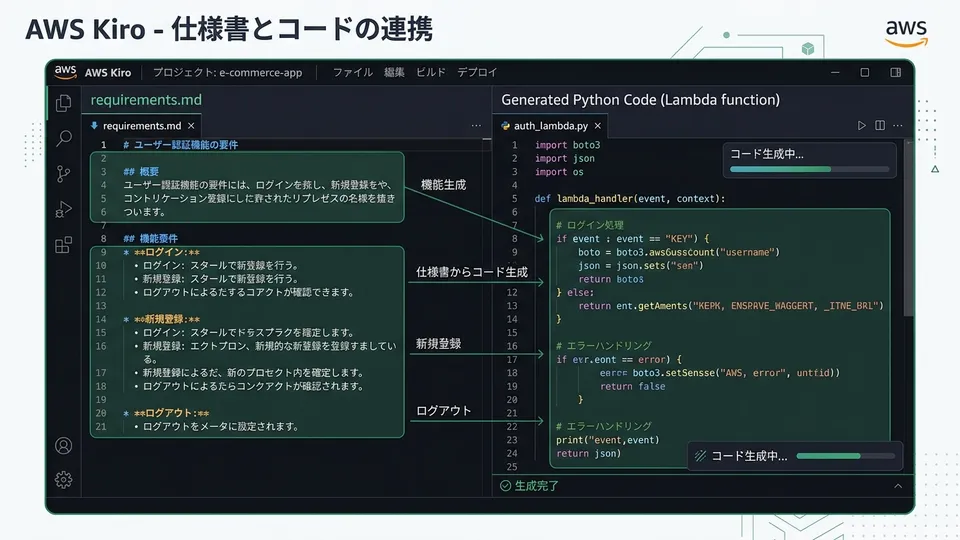Click the '# ログイン処理' comment
This screenshot has height=540, width=960.
click(590, 225)
